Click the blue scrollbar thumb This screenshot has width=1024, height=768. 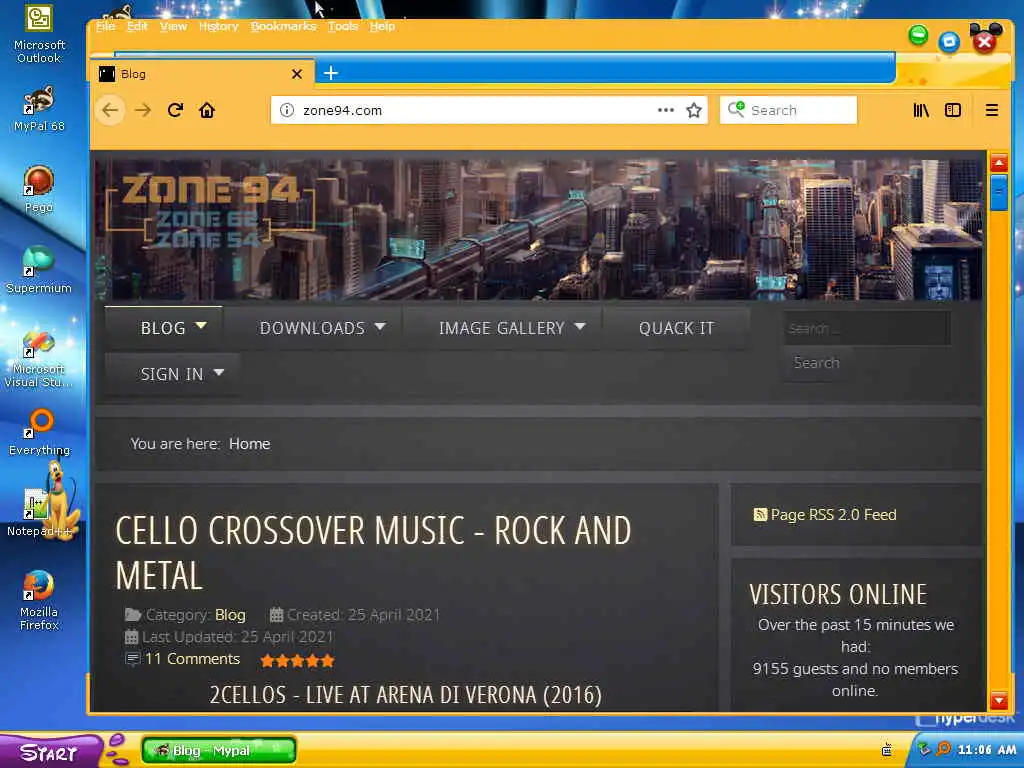coord(999,193)
